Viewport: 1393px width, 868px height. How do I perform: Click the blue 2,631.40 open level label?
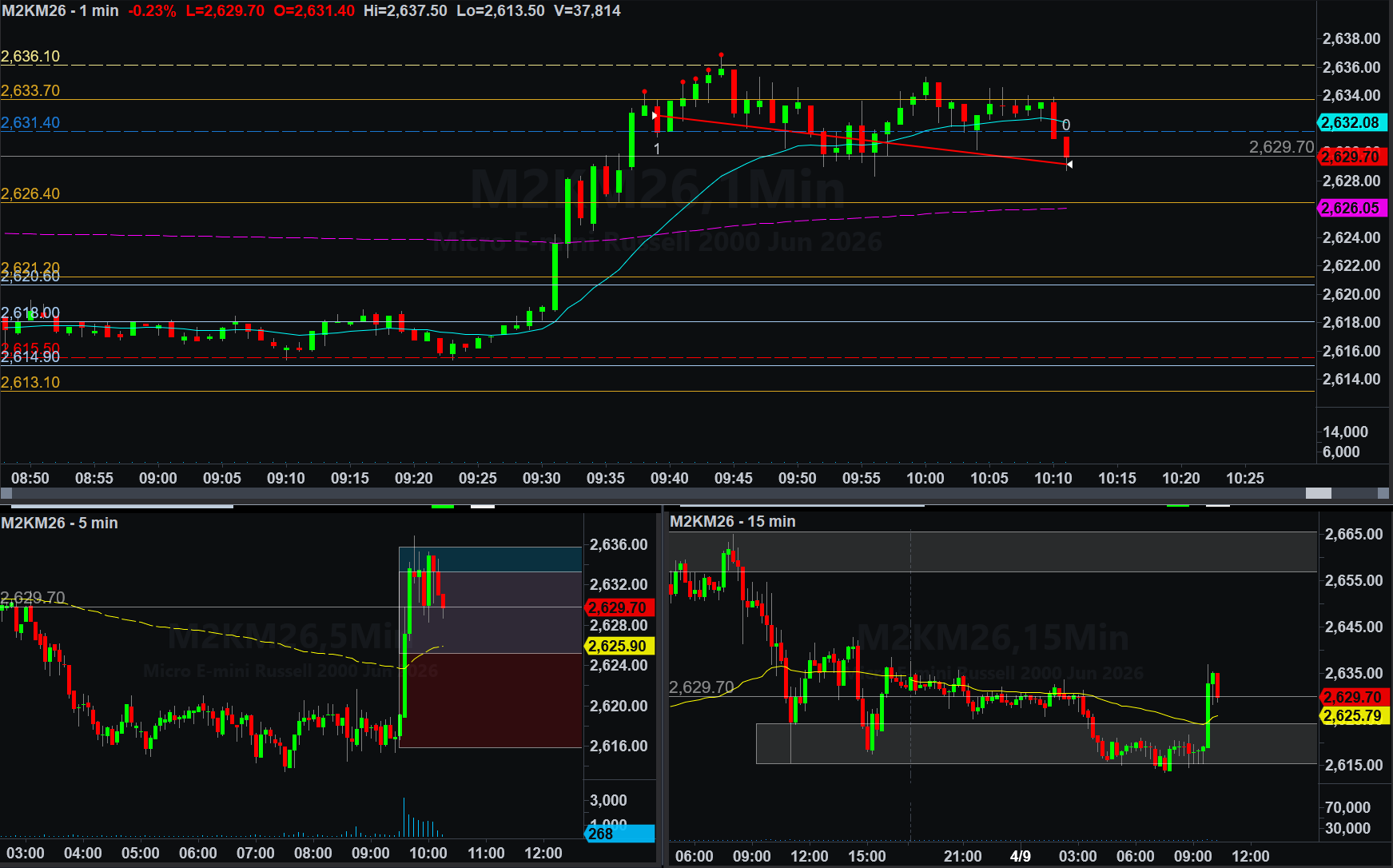click(30, 123)
